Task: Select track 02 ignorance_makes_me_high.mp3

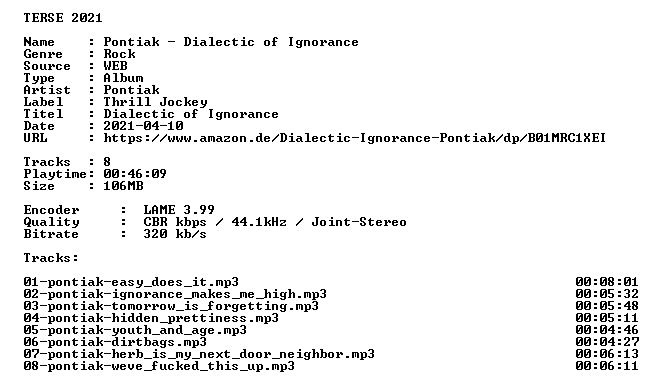Action: (175, 294)
